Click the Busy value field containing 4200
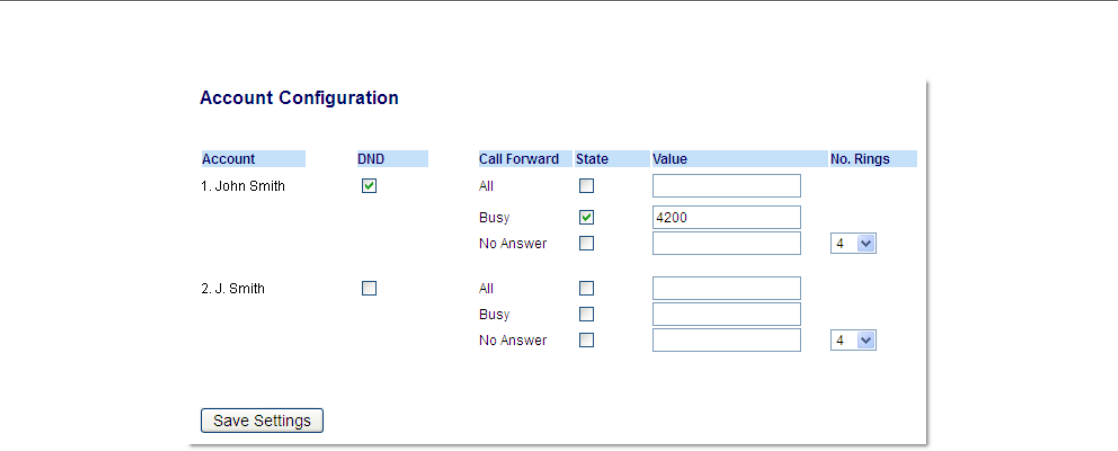Viewport: 1118px width, 451px height. click(x=727, y=217)
